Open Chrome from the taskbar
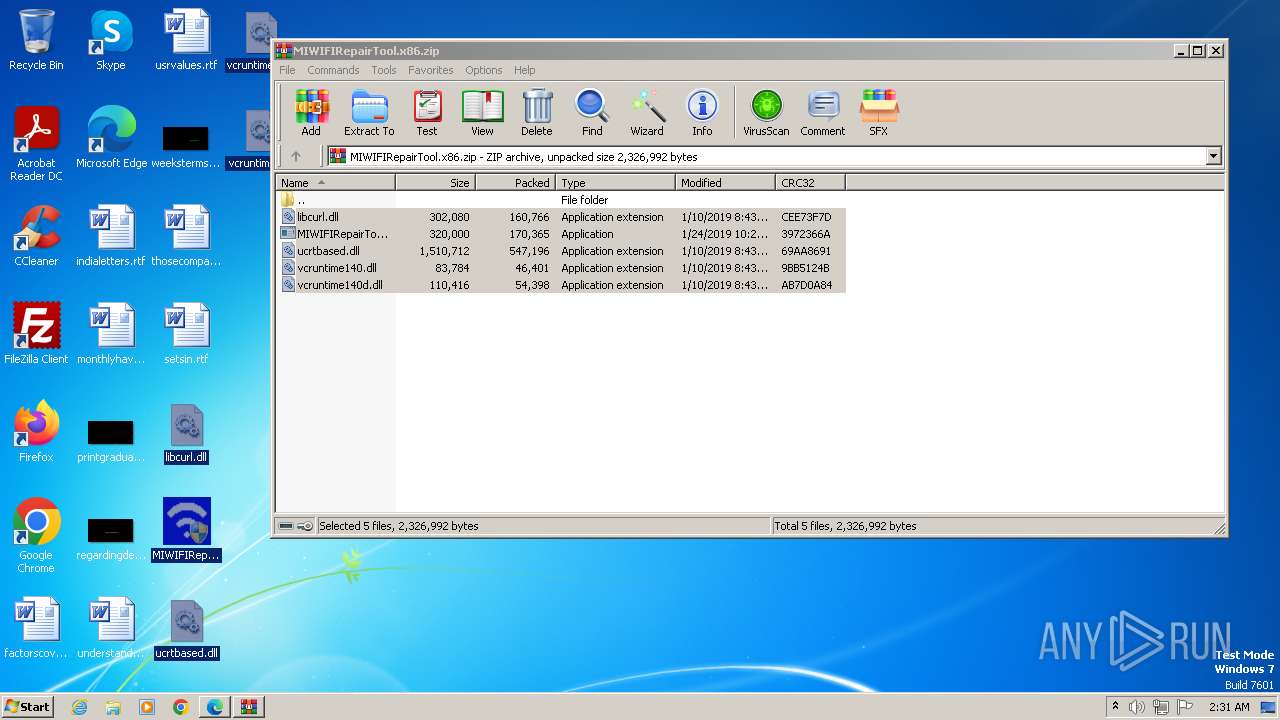This screenshot has height=720, width=1280. pyautogui.click(x=180, y=707)
